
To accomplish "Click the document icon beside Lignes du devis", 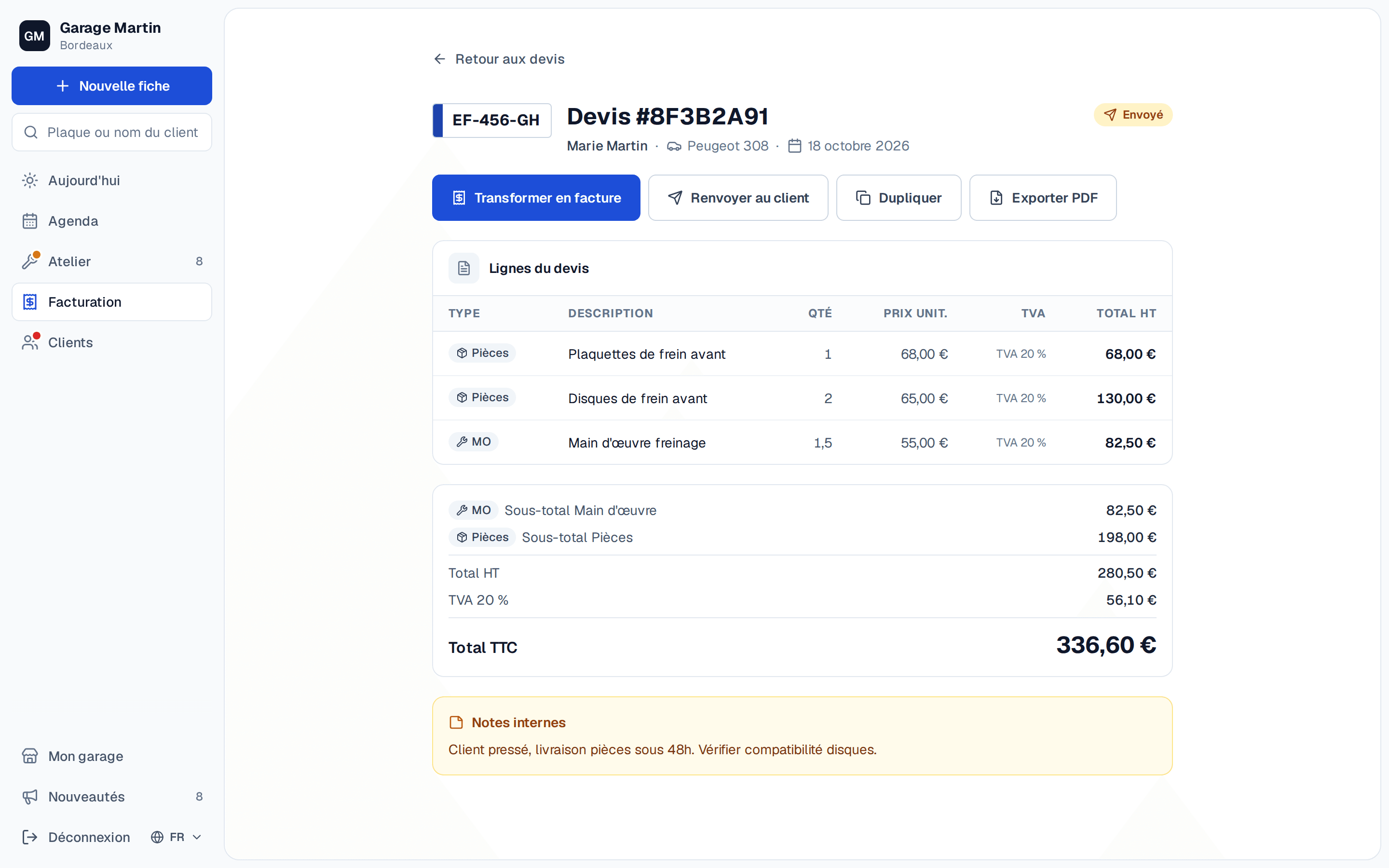I will pyautogui.click(x=464, y=268).
